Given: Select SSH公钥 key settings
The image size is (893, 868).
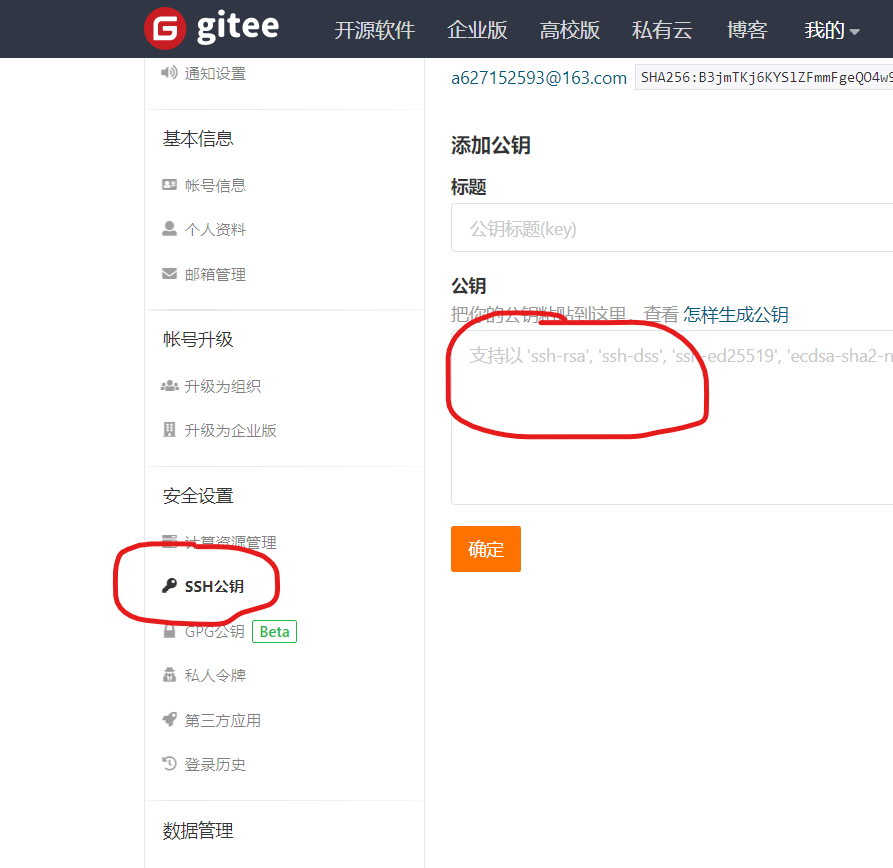Looking at the screenshot, I should click(x=211, y=585).
